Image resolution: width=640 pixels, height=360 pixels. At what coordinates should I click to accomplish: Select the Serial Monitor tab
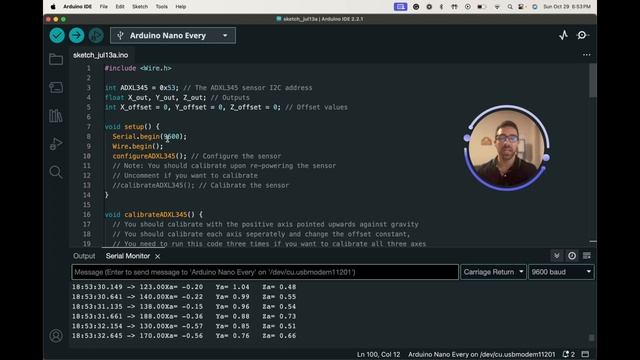(x=128, y=256)
